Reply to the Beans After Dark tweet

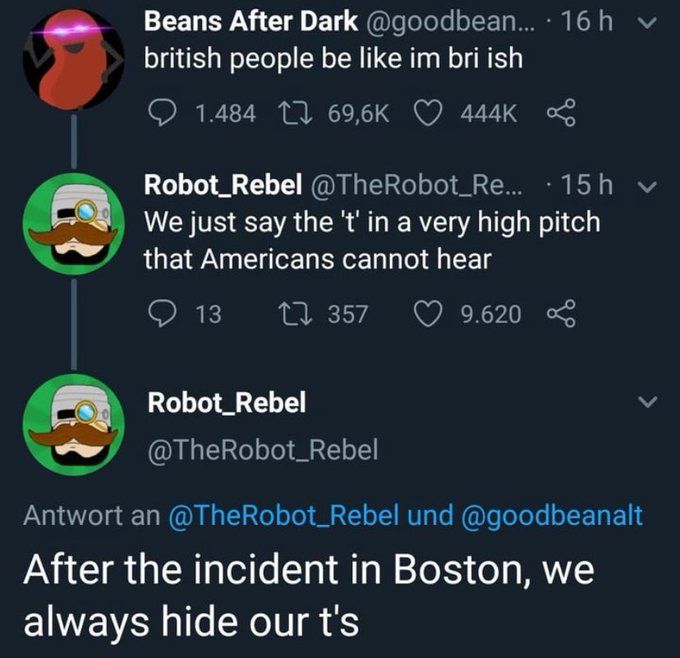(x=163, y=114)
